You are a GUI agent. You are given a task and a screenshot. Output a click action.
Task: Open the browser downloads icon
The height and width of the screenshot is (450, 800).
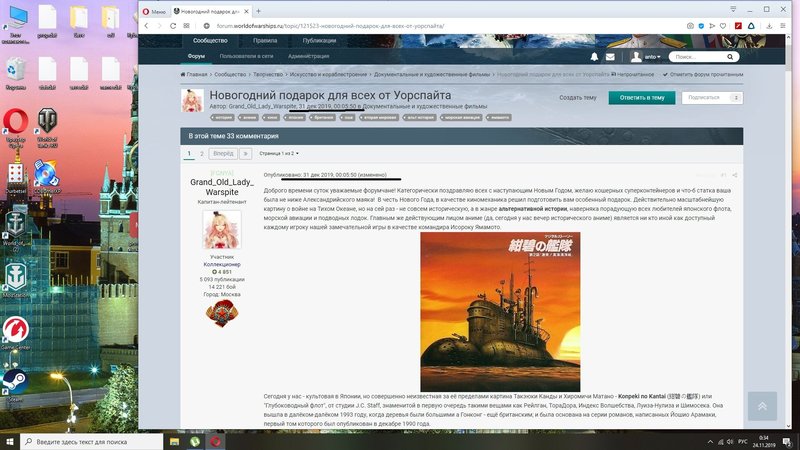pos(769,26)
